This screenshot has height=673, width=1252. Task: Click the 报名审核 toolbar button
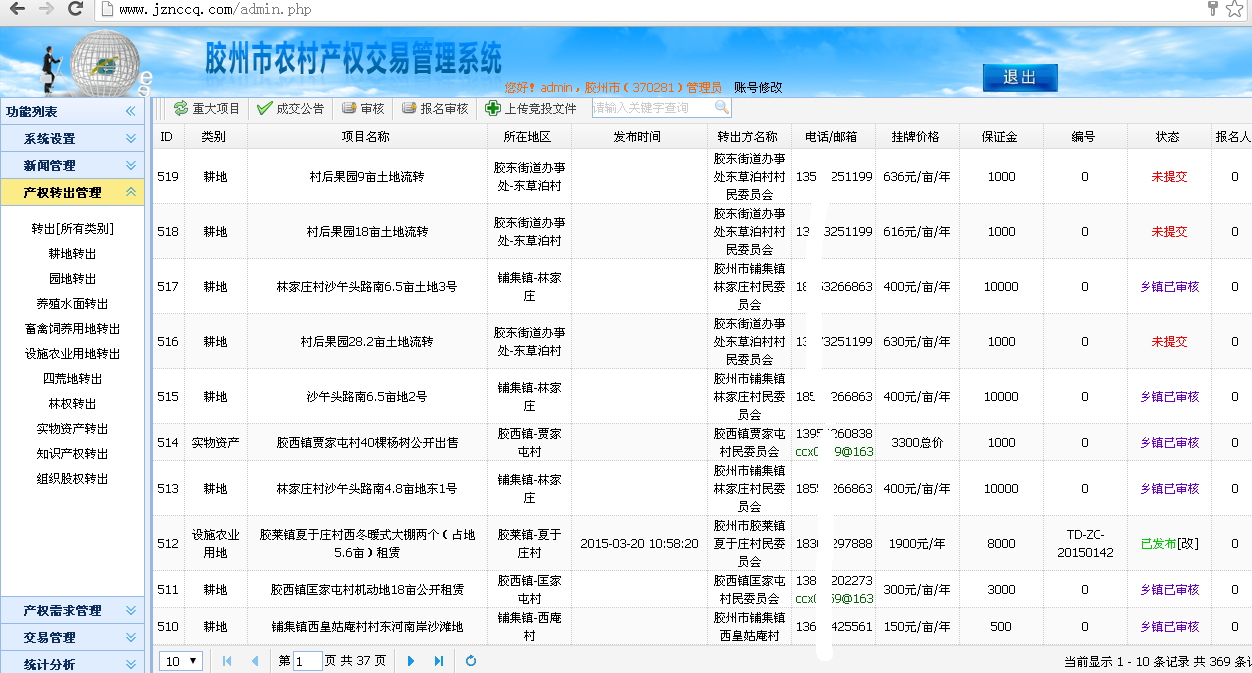coord(434,108)
